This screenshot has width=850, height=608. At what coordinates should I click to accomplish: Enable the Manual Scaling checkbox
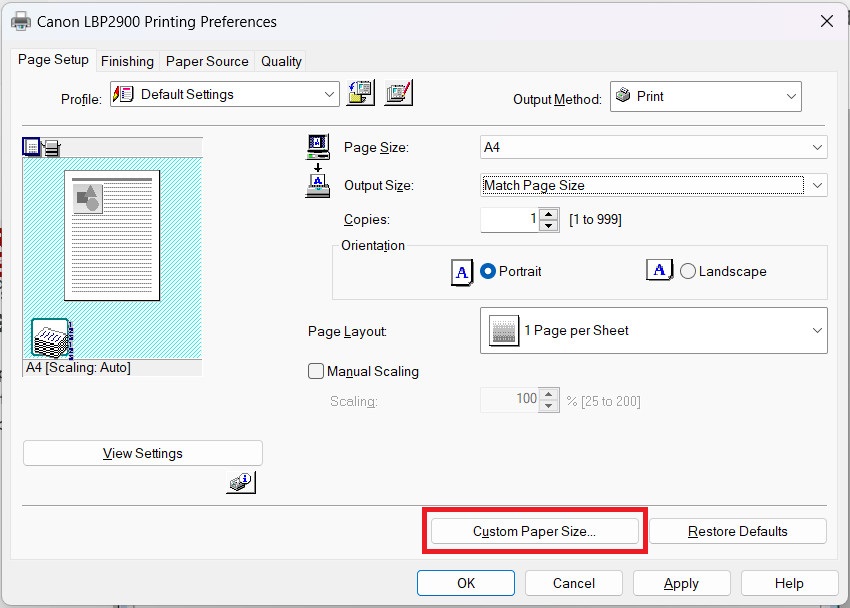(x=317, y=371)
